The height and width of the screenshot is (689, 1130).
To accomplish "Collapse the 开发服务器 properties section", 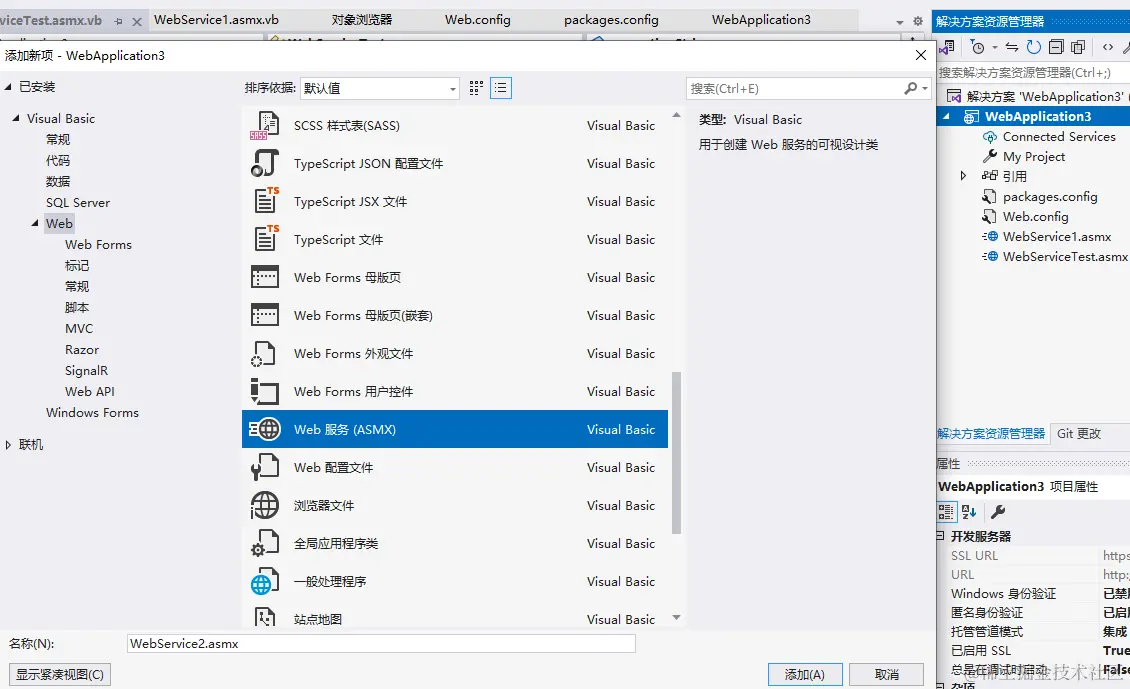I will point(941,536).
